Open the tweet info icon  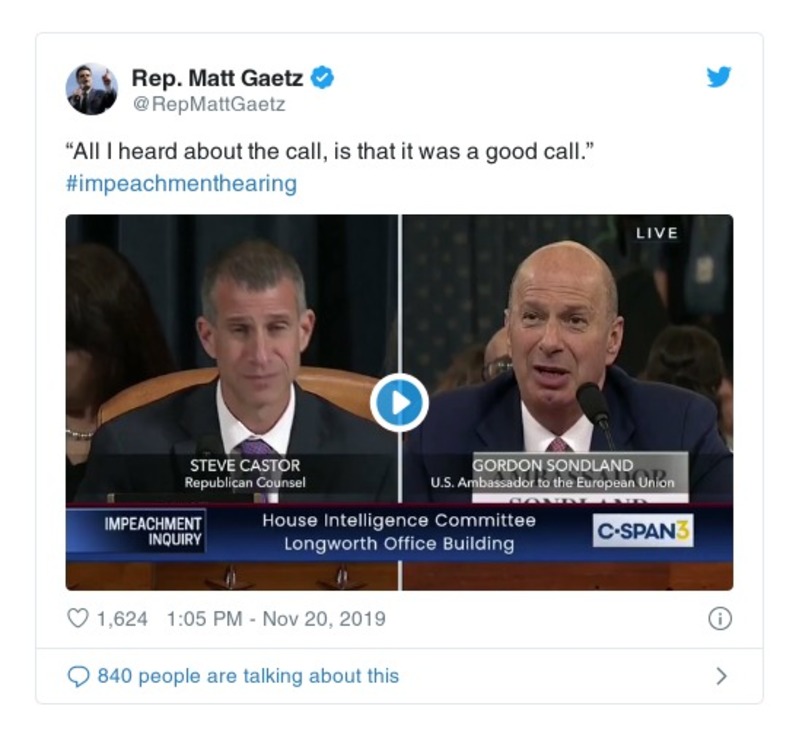(718, 619)
